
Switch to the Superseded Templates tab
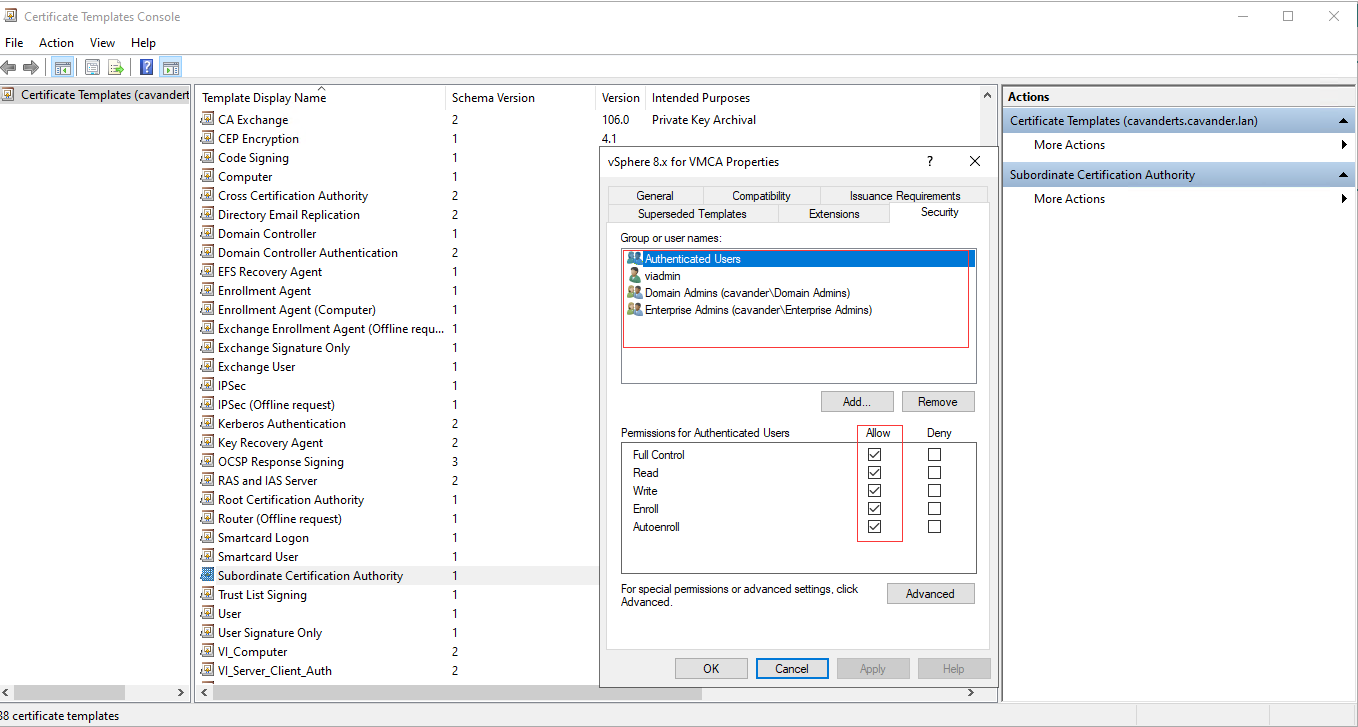pyautogui.click(x=692, y=214)
